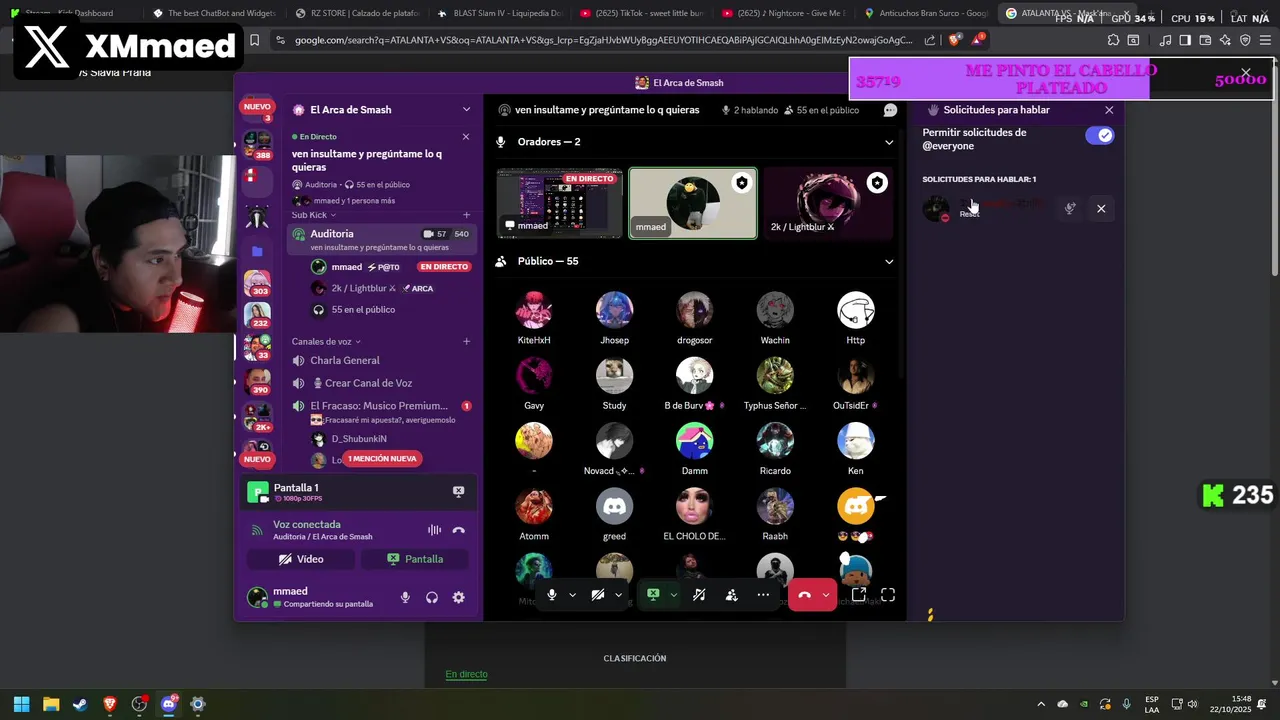1280x720 pixels.
Task: Hang up with the red disconnect button
Action: coord(805,594)
